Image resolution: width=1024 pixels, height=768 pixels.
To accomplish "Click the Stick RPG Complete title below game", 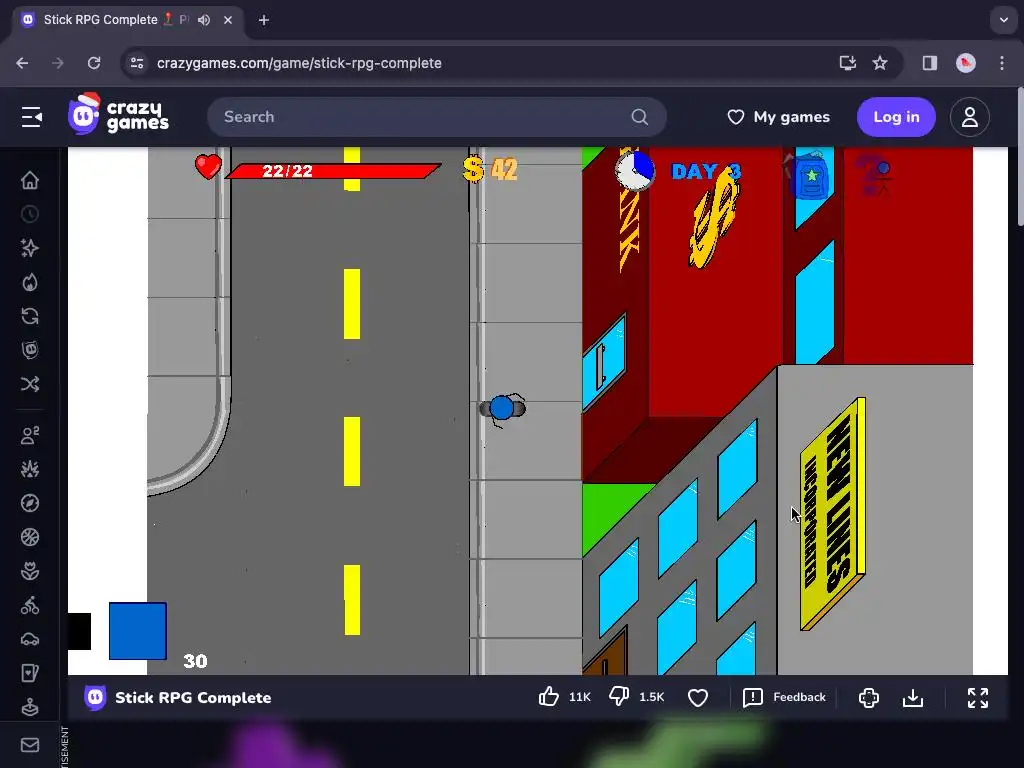I will (193, 697).
